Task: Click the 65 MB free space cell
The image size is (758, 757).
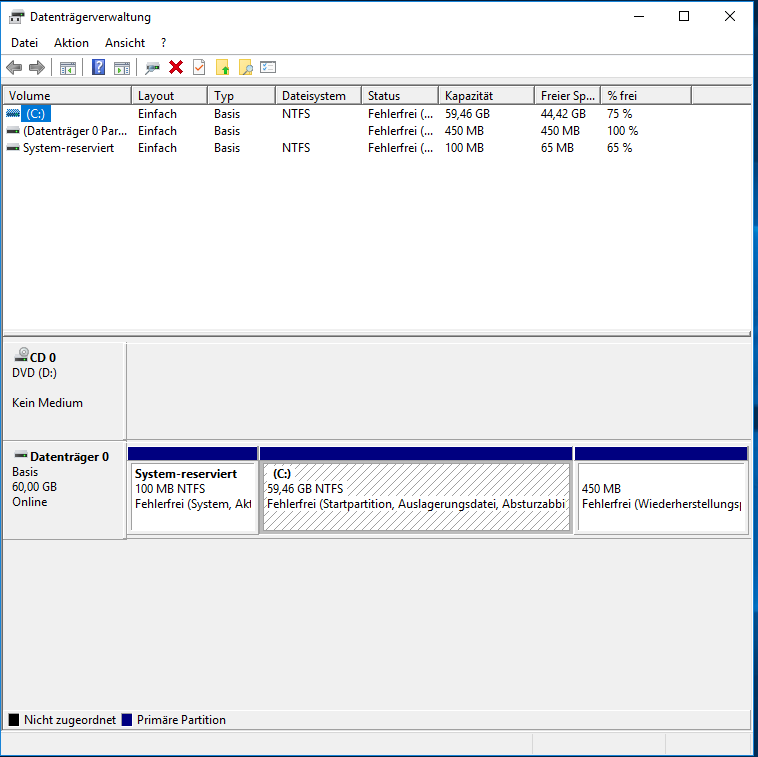Action: coord(557,148)
